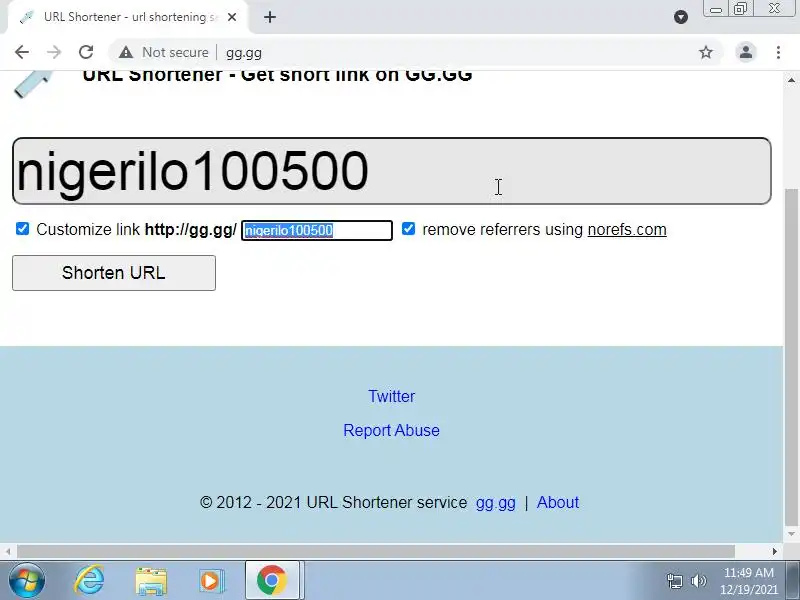The height and width of the screenshot is (600, 800).
Task: Click the Shorten URL button
Action: coord(114,273)
